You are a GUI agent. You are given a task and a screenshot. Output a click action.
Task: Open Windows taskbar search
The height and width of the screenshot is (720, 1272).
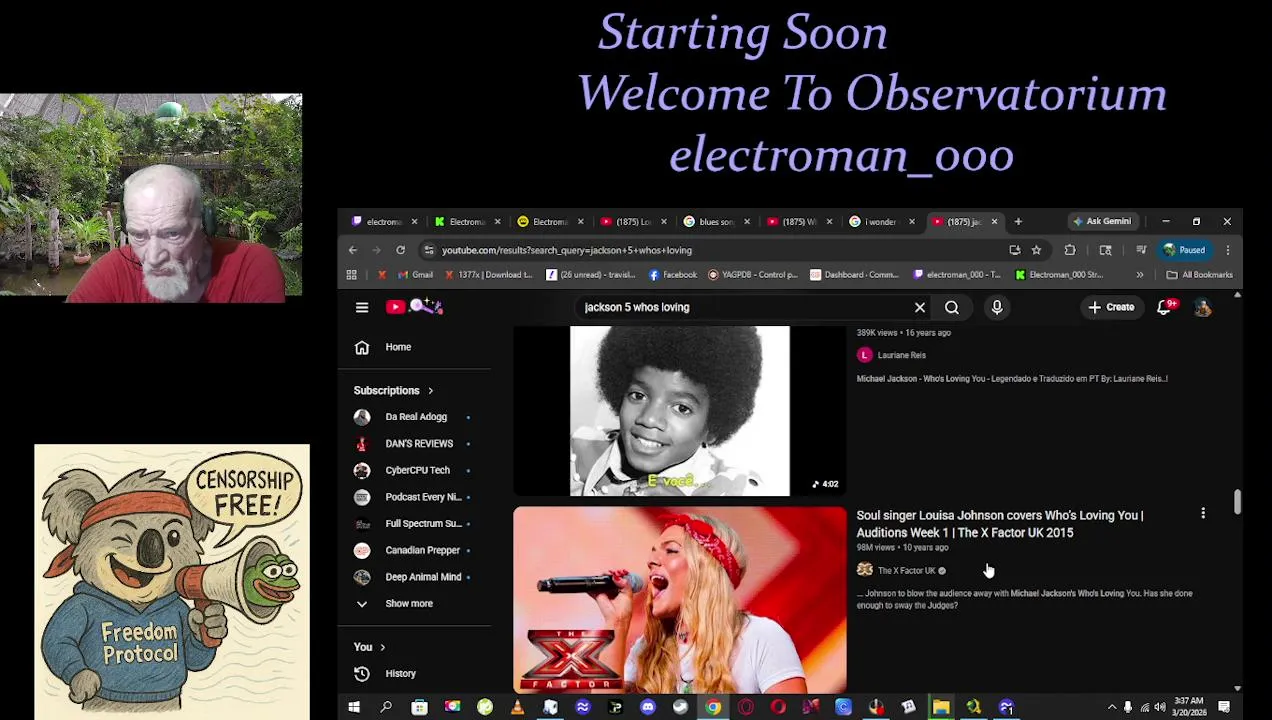(386, 708)
